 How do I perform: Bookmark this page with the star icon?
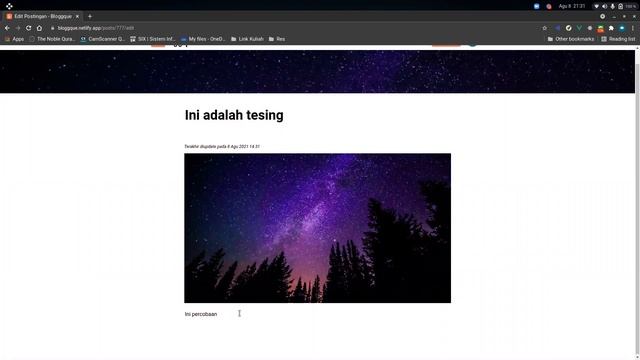pos(544,28)
